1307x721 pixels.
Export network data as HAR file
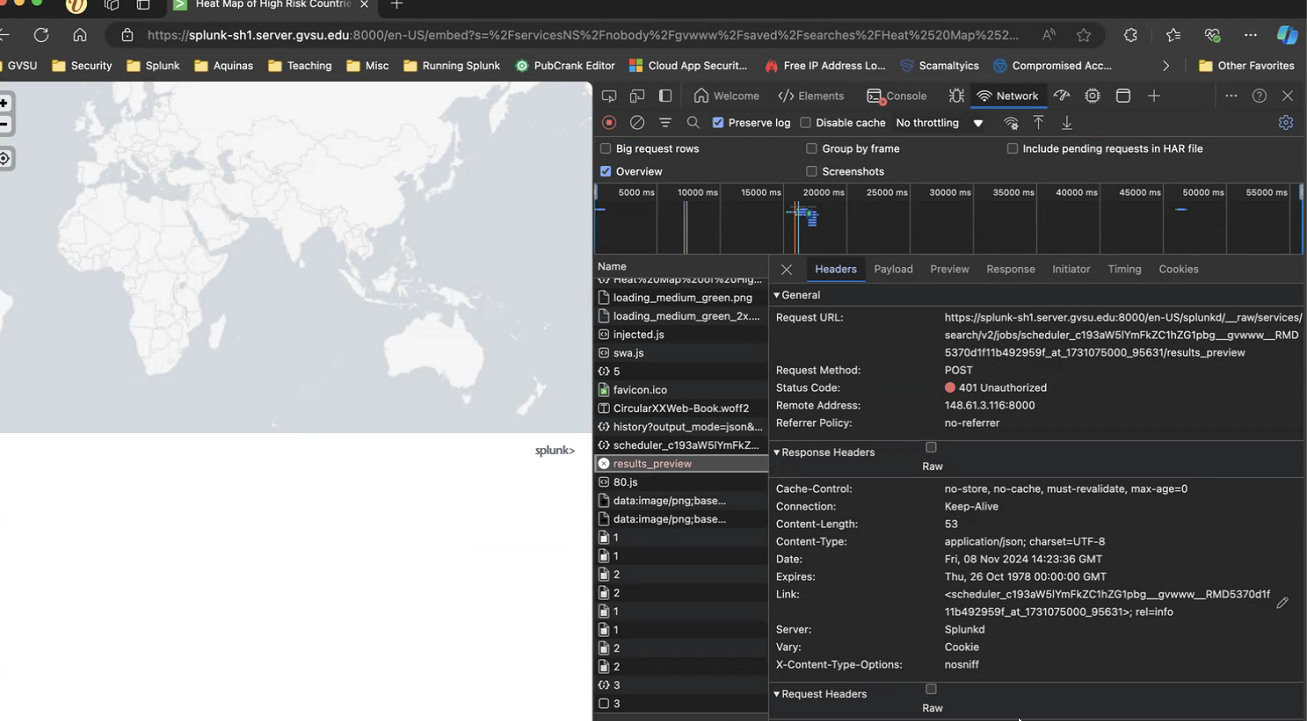point(1066,122)
